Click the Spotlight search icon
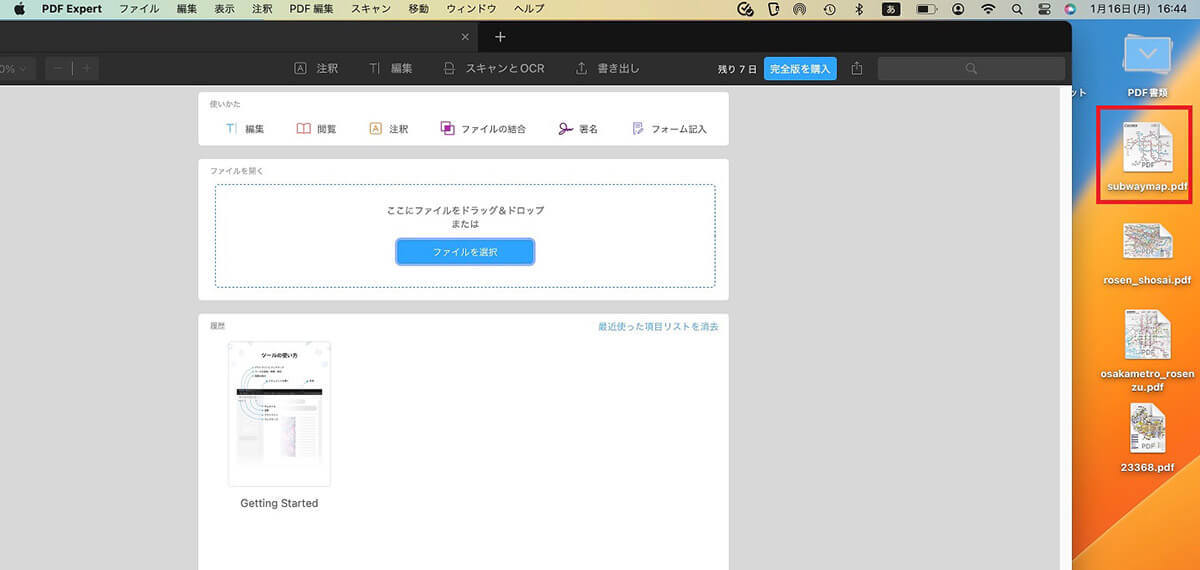 point(1017,9)
